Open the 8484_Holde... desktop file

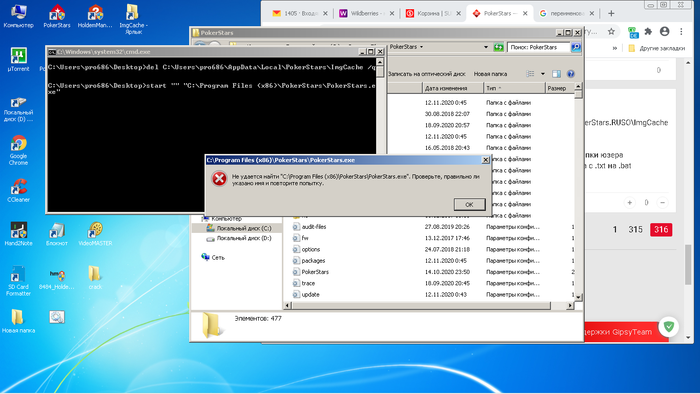57,280
